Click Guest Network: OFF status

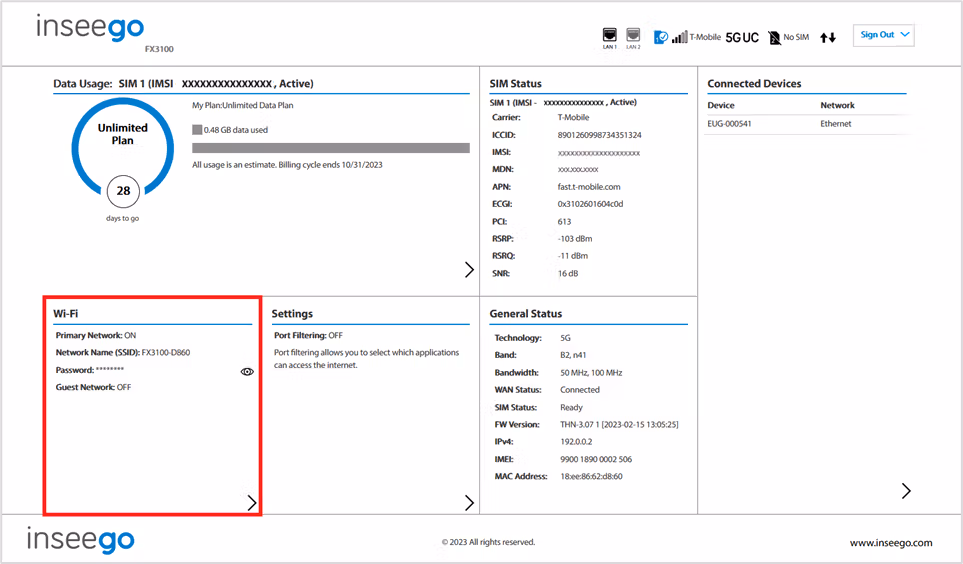click(93, 387)
